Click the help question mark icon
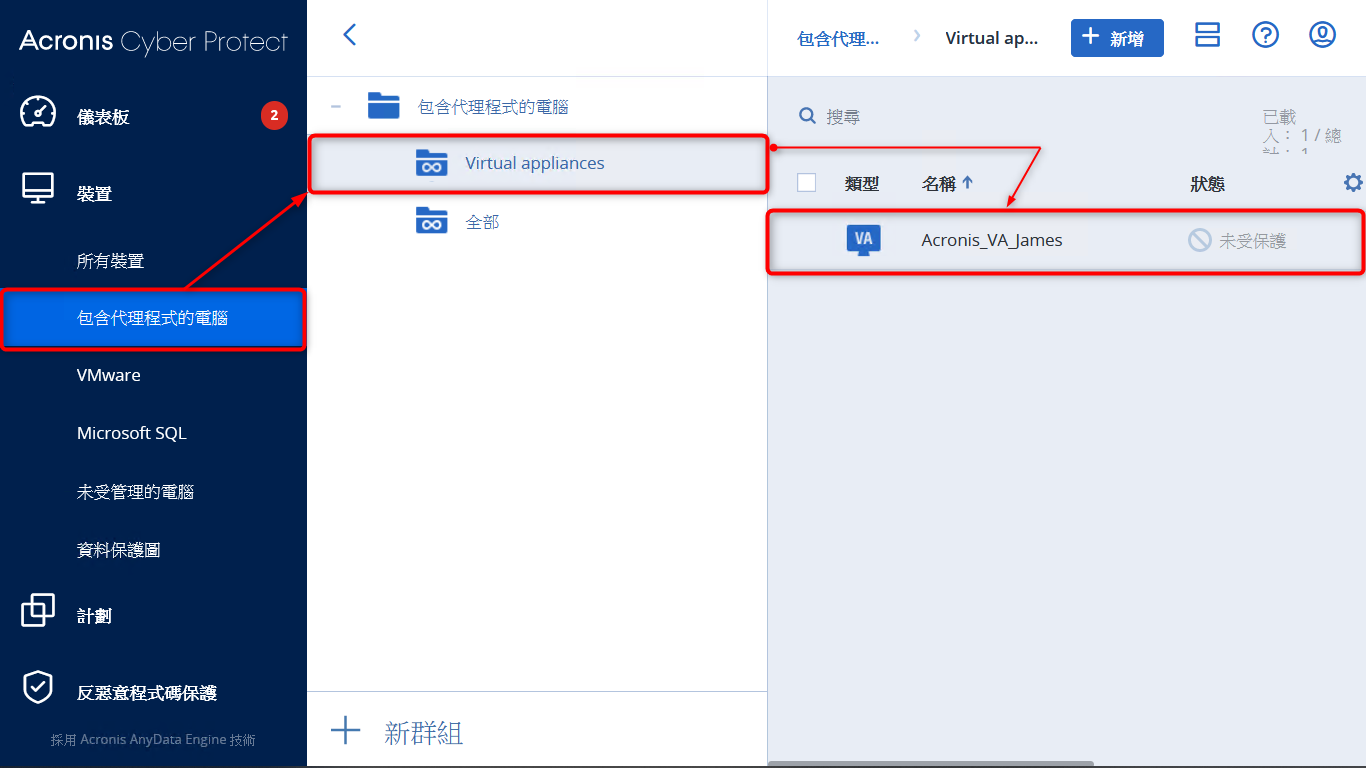The width and height of the screenshot is (1366, 768). (1265, 35)
